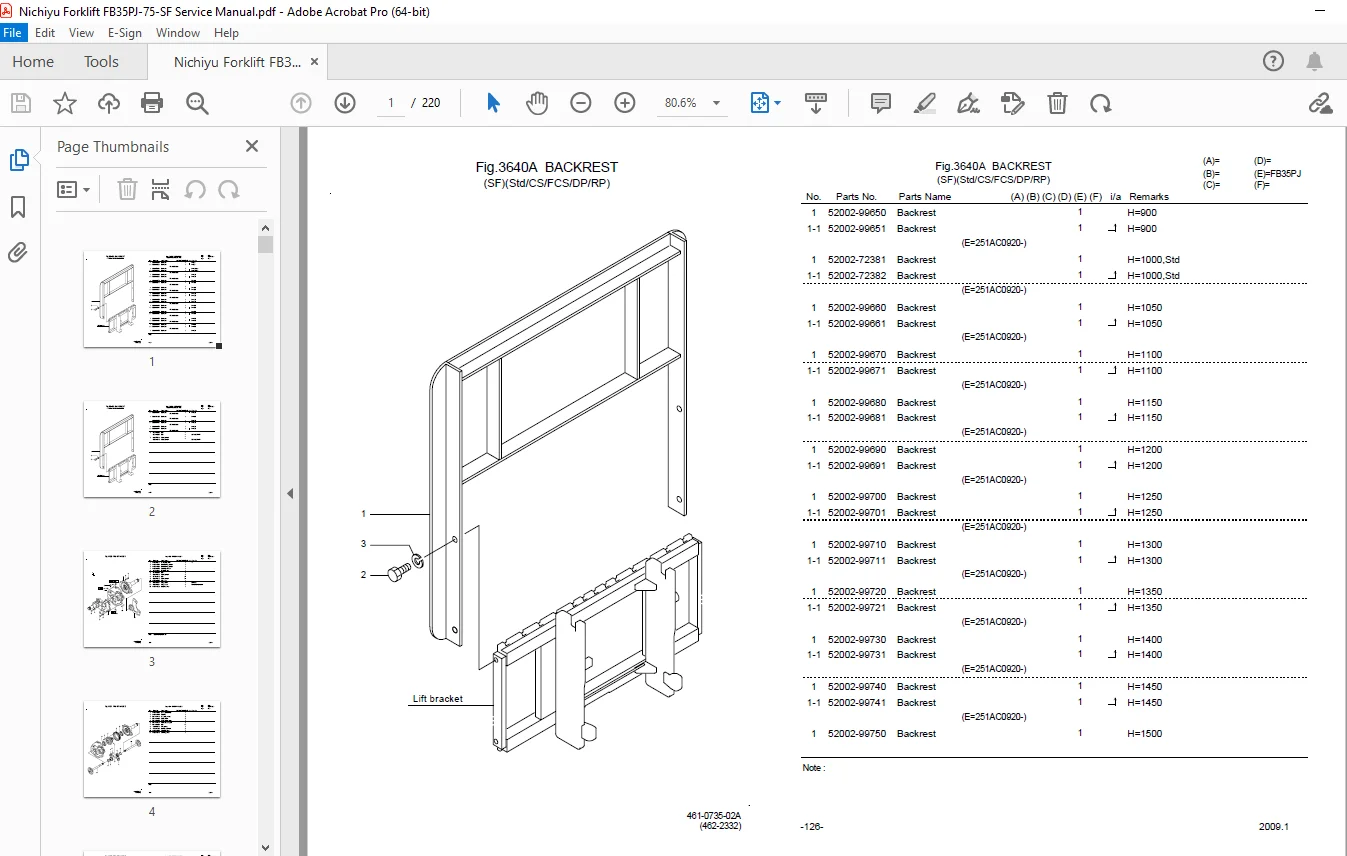The height and width of the screenshot is (856, 1347).
Task: Open the Help question mark icon
Action: coord(1273,61)
